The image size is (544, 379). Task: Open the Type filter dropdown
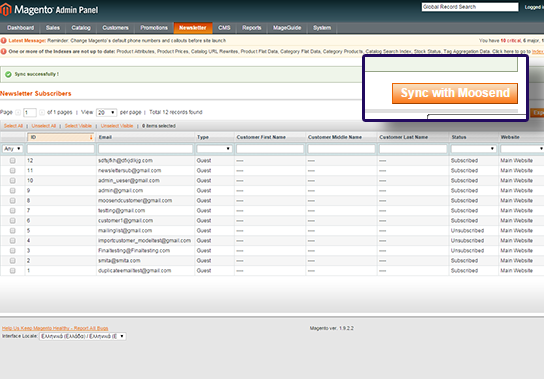point(214,149)
